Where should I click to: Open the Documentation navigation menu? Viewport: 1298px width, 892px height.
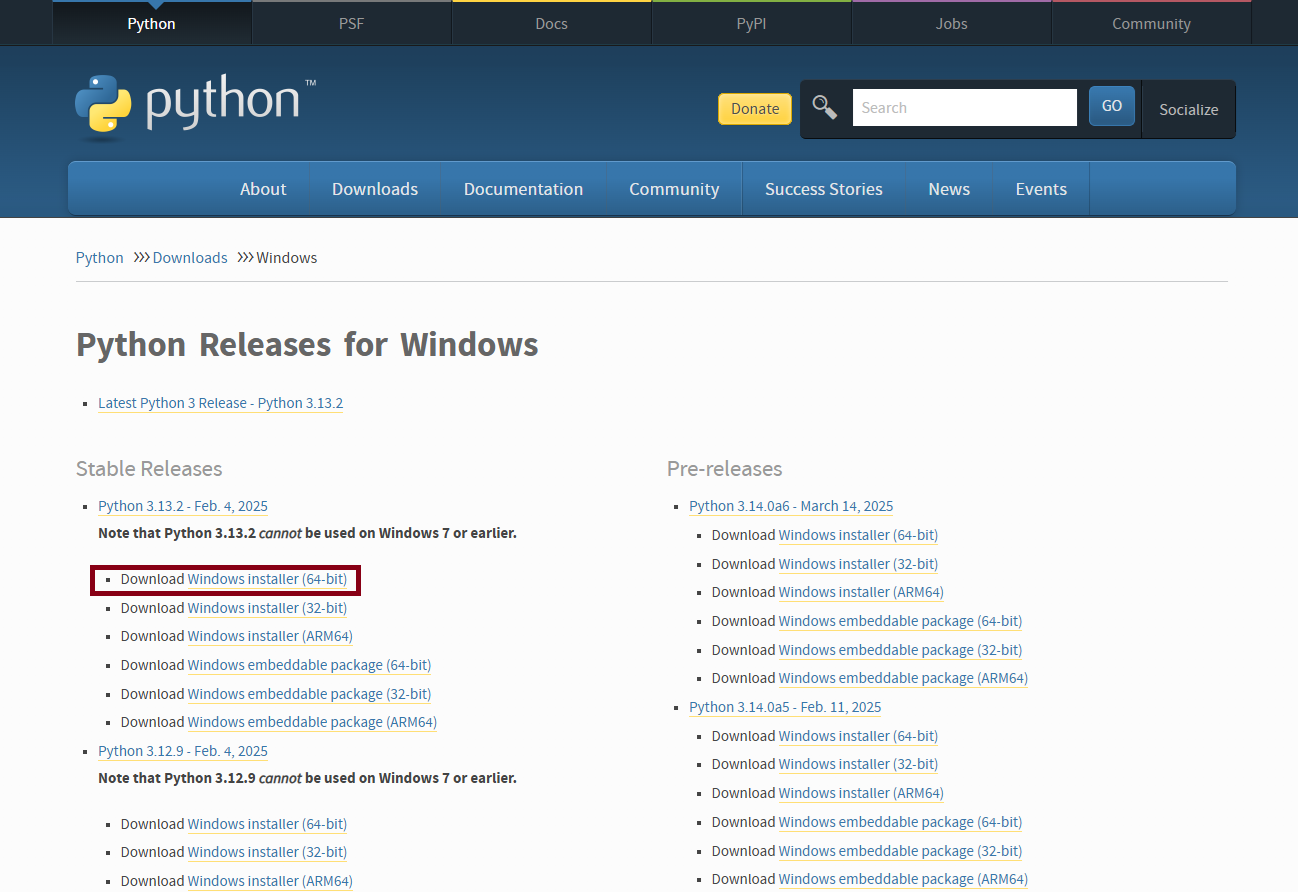523,189
